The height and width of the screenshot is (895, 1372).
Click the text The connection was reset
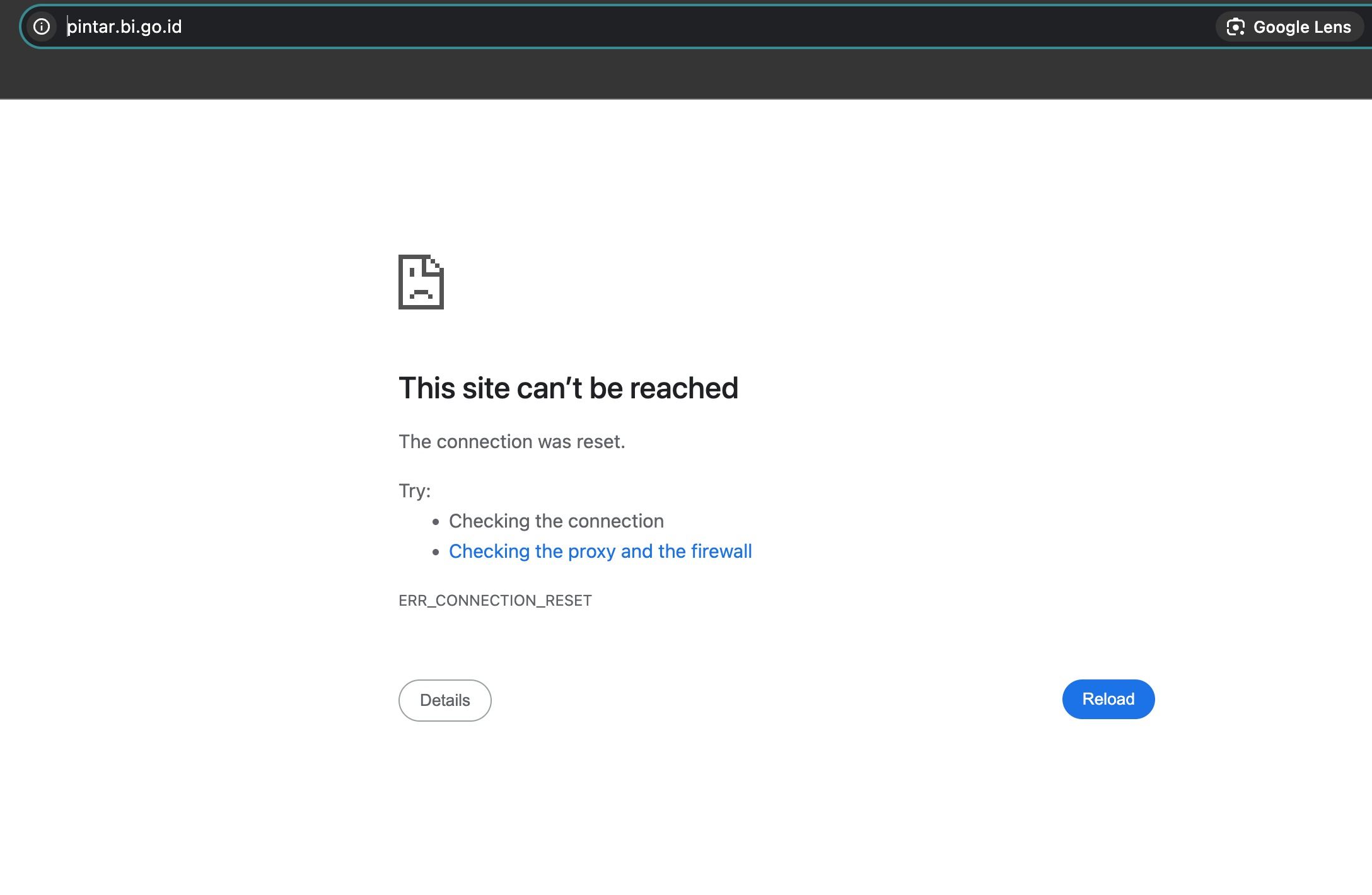512,441
